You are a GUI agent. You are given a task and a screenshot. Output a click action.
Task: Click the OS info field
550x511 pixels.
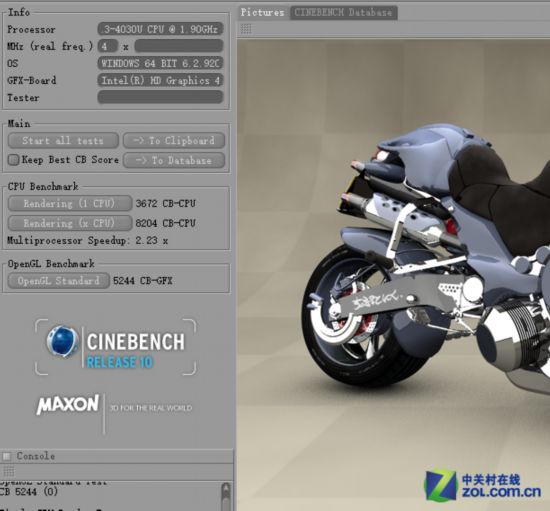160,63
